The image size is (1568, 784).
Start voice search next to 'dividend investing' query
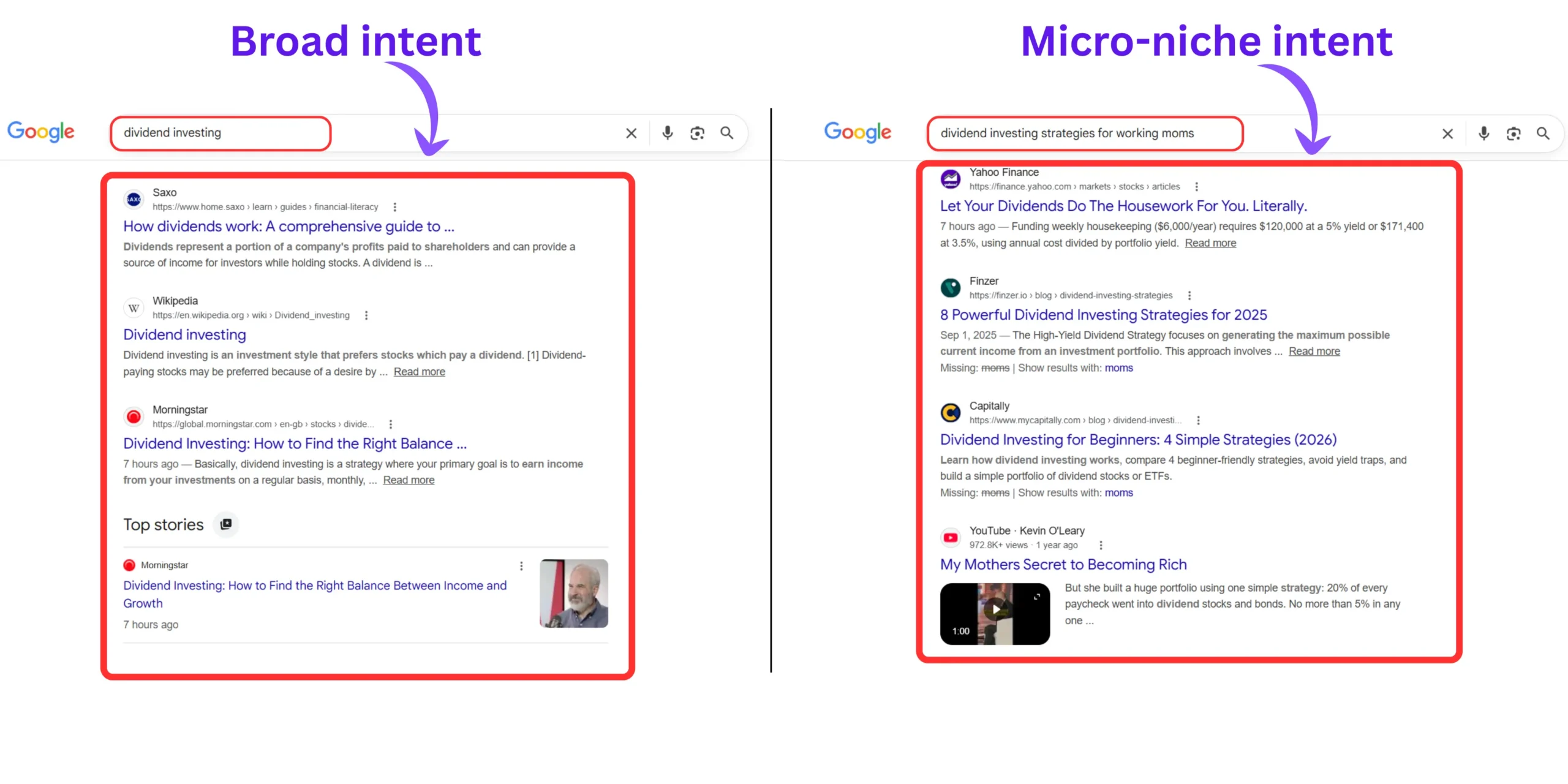tap(667, 133)
